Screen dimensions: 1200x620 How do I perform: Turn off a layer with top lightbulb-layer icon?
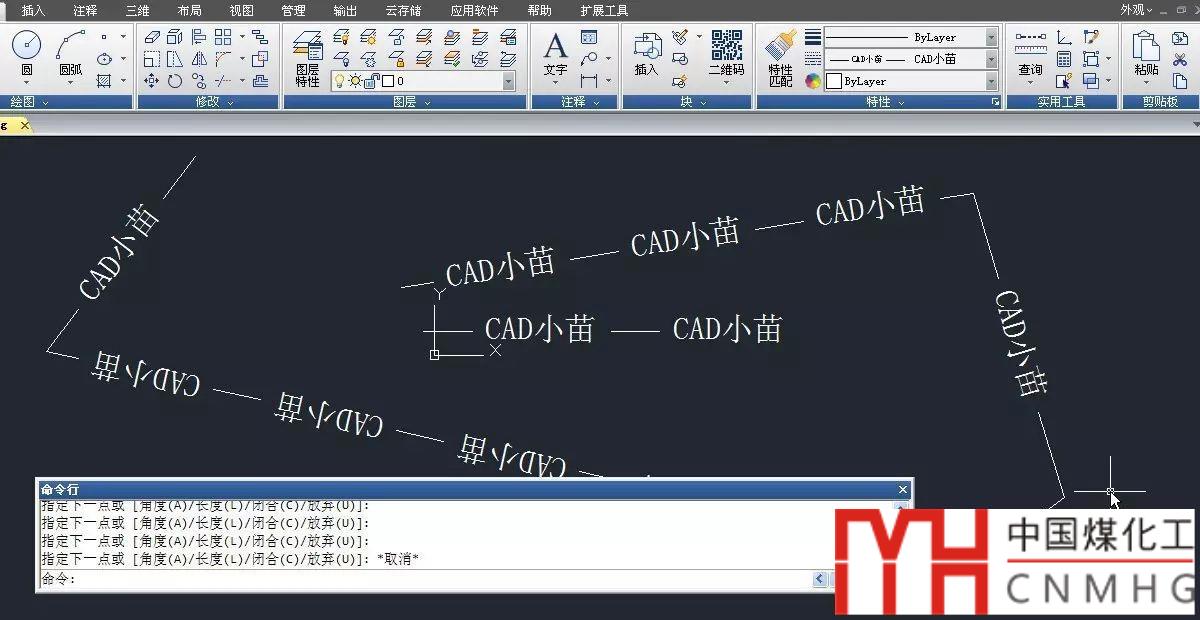tap(340, 37)
